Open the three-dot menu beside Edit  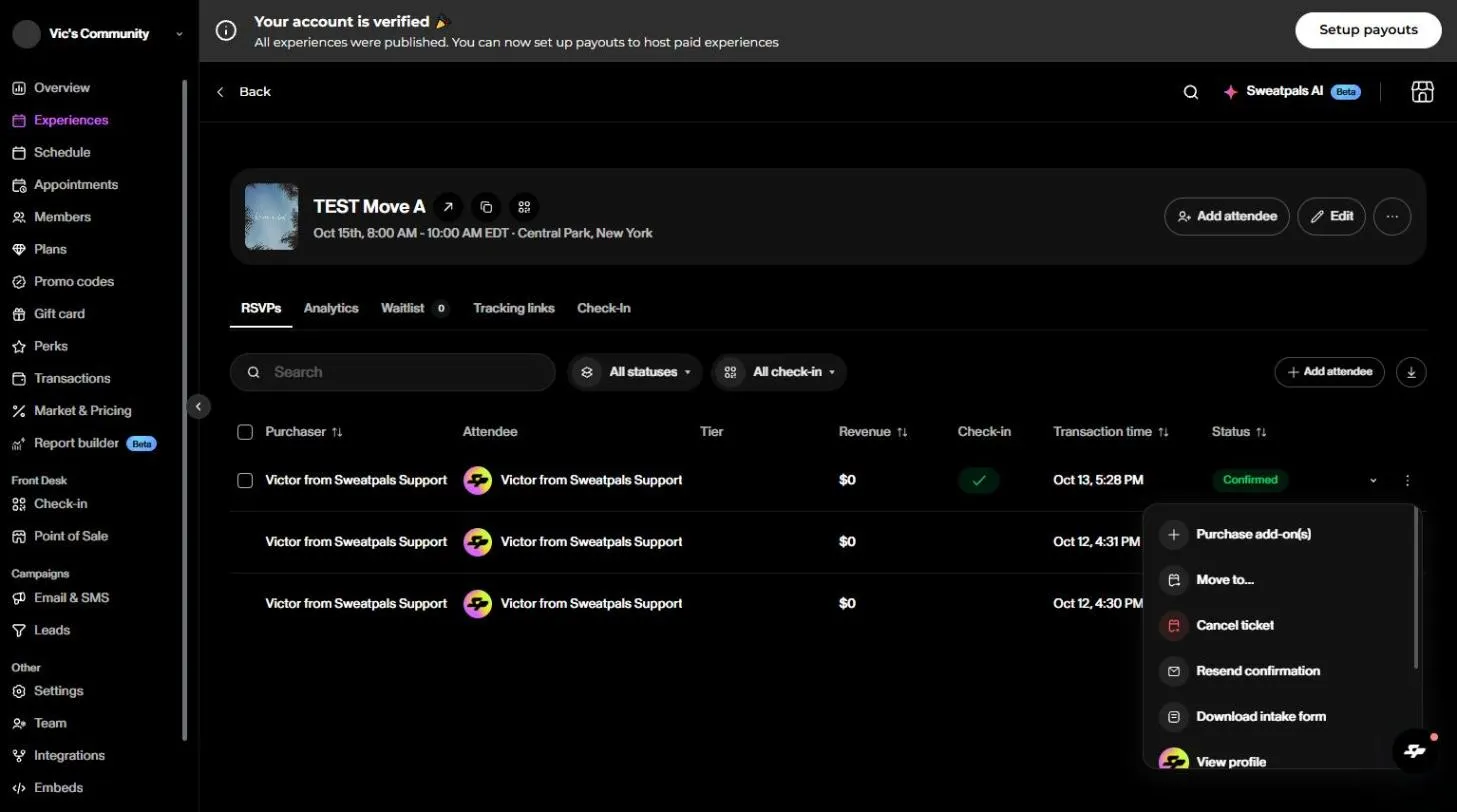coord(1392,216)
